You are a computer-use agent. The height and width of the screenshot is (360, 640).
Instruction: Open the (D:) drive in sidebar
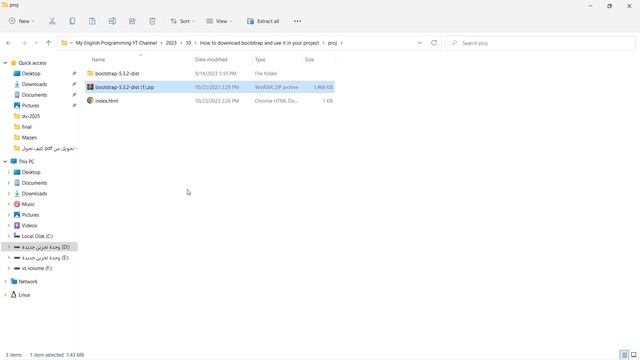[45, 247]
